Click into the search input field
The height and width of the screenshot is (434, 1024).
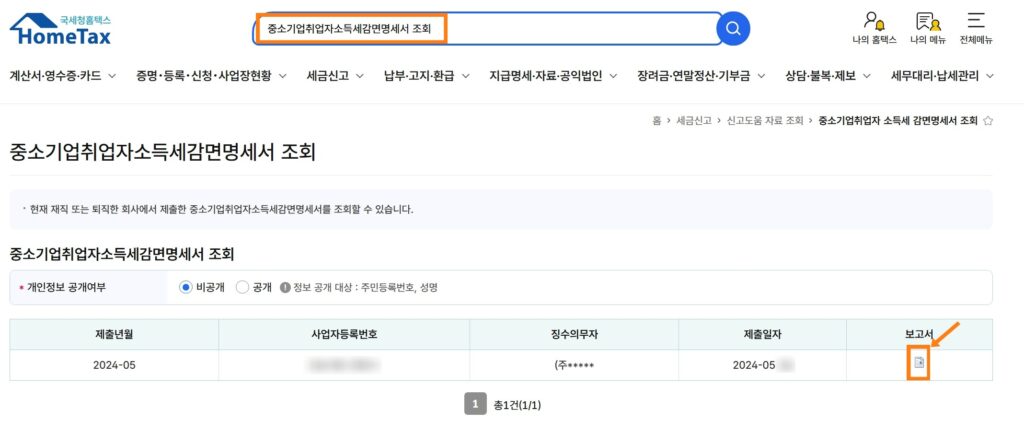pyautogui.click(x=488, y=29)
